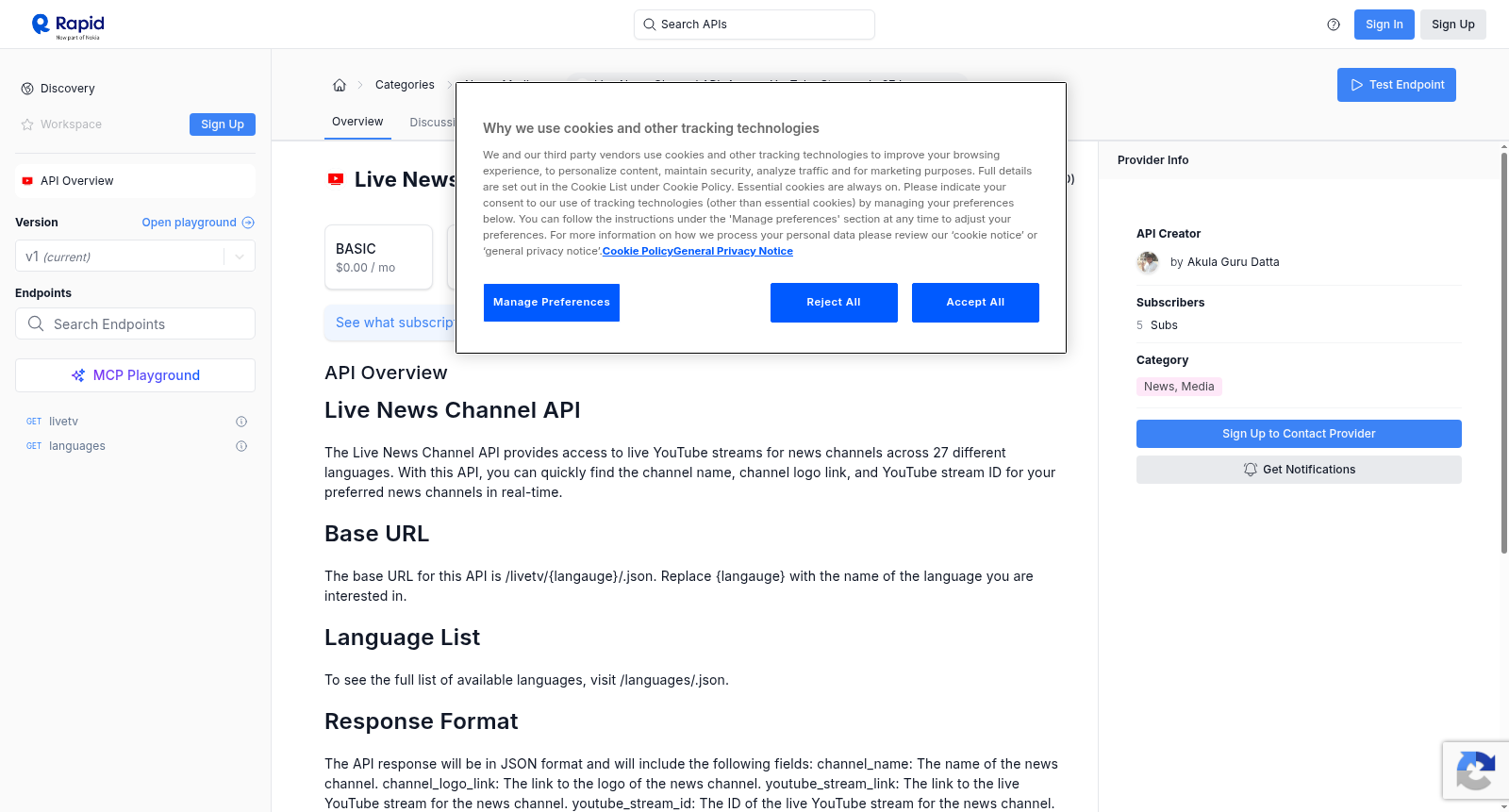1509x812 pixels.
Task: Click the Search APIs magnifier icon
Action: (650, 25)
